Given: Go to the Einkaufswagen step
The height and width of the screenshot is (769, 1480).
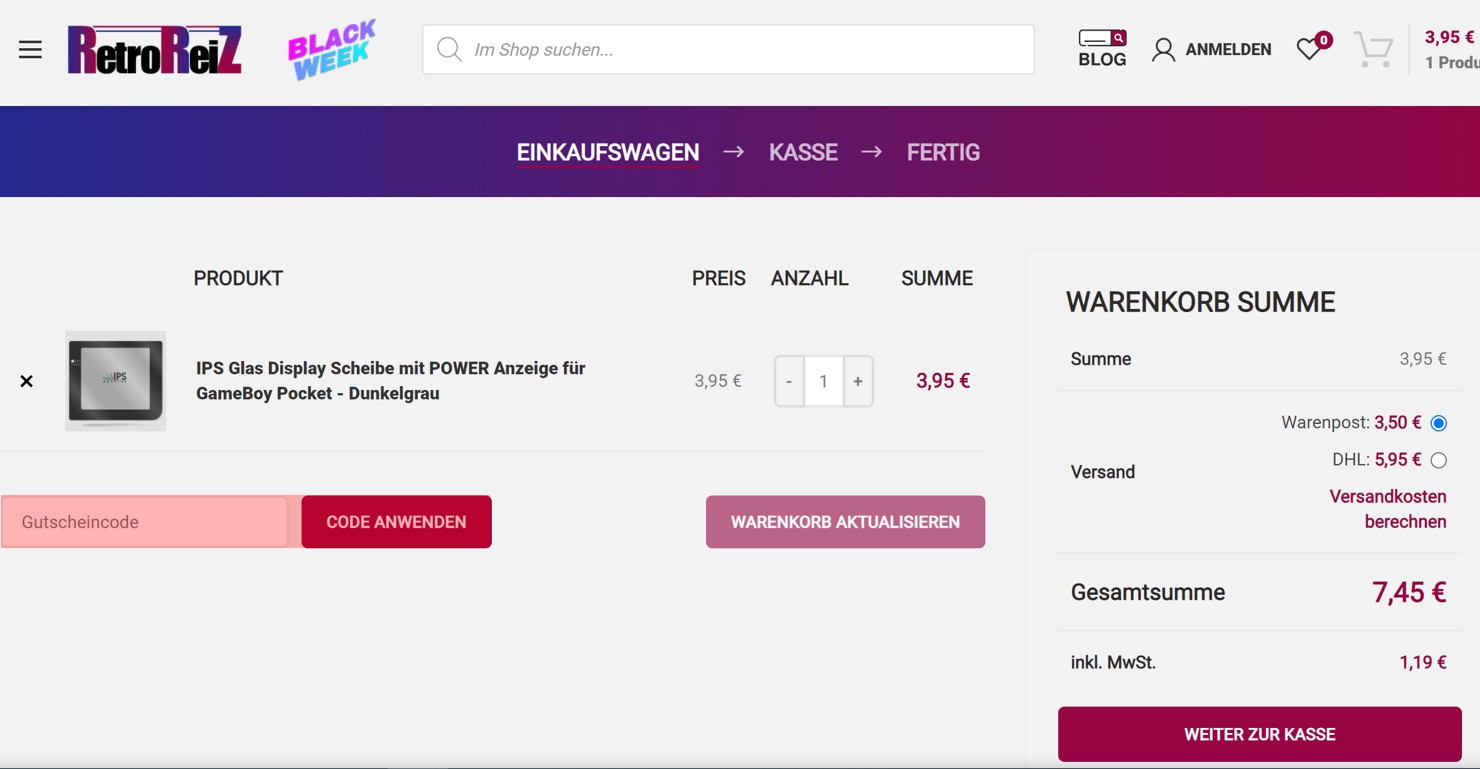Looking at the screenshot, I should 608,153.
